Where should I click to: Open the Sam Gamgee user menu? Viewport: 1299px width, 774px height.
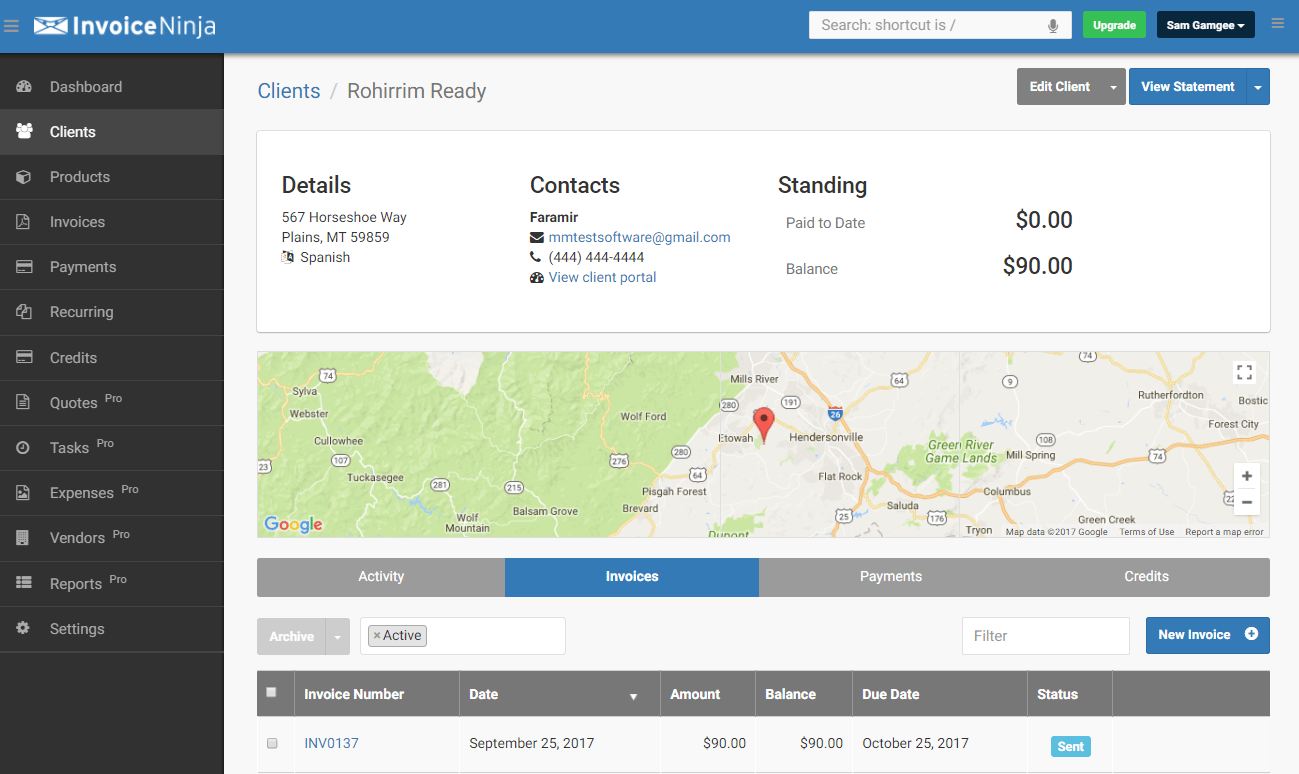point(1205,26)
